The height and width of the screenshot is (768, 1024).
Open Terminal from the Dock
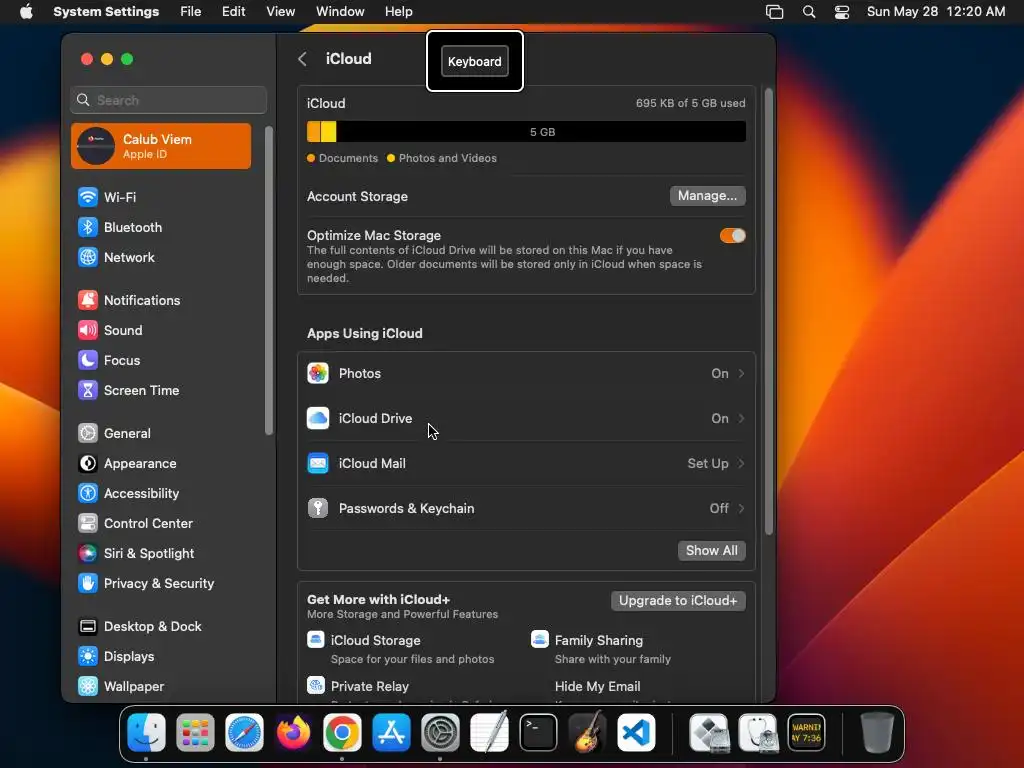[538, 733]
